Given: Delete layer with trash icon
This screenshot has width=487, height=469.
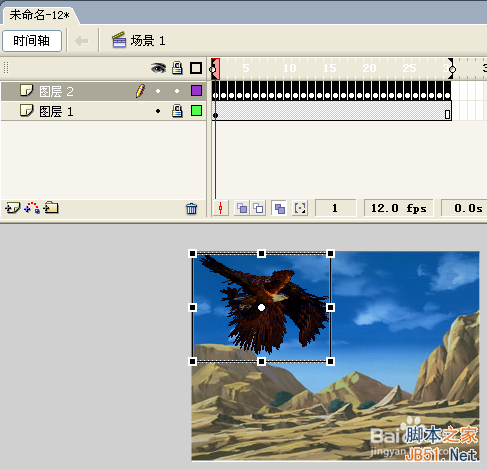Looking at the screenshot, I should coord(191,208).
